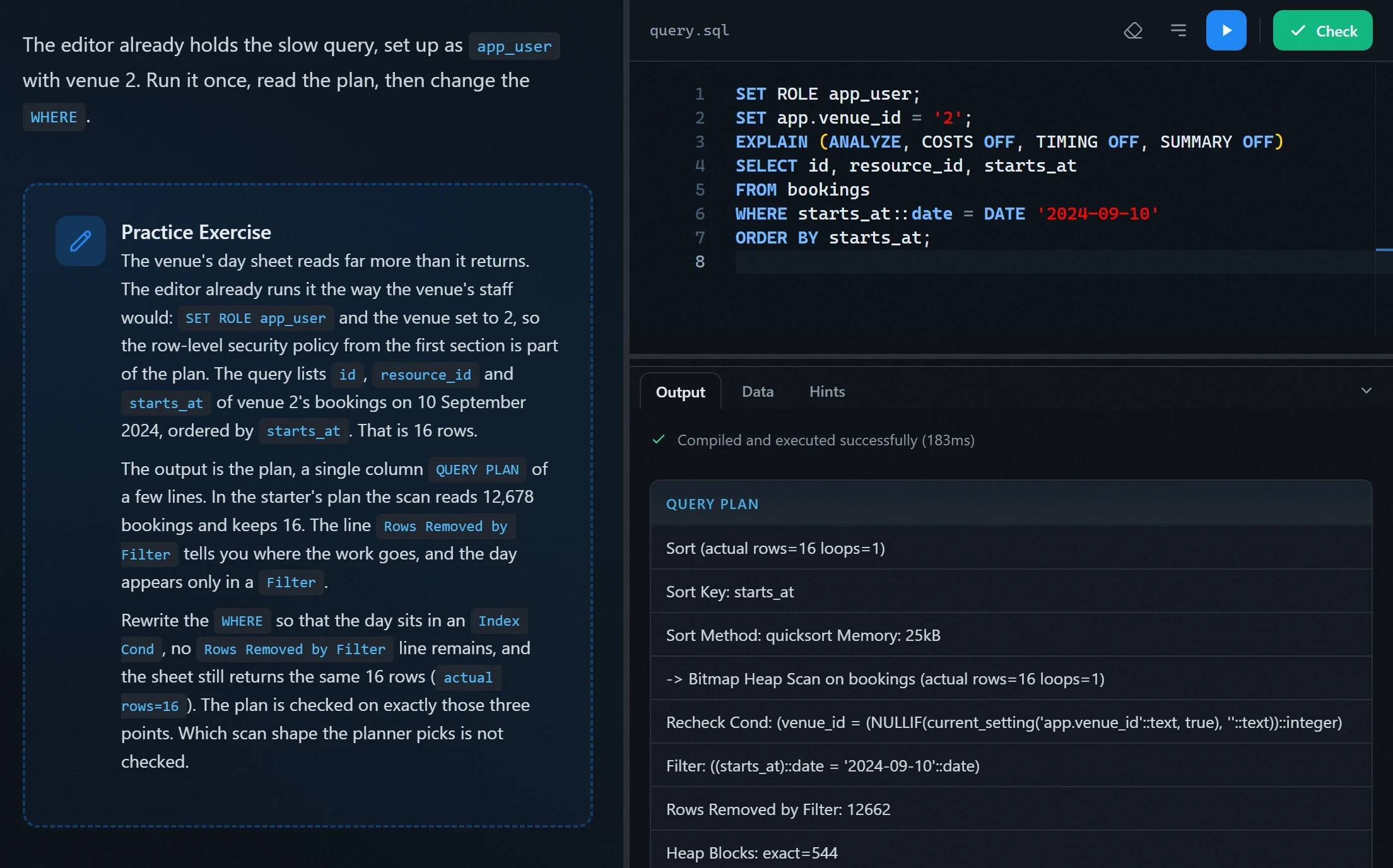Click the 'Filter: ((starts_at)::date' plan row
This screenshot has height=868, width=1393.
point(1011,766)
